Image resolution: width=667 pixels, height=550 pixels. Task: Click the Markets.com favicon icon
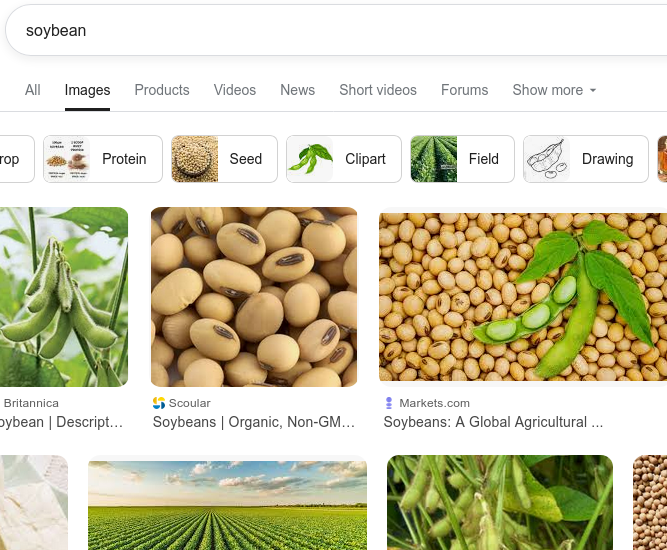tap(389, 403)
